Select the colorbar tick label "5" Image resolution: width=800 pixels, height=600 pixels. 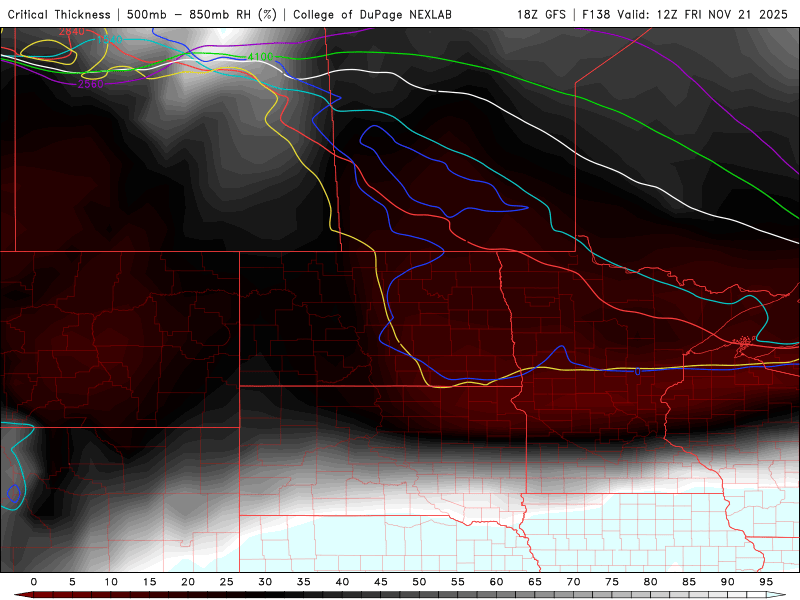coord(72,582)
